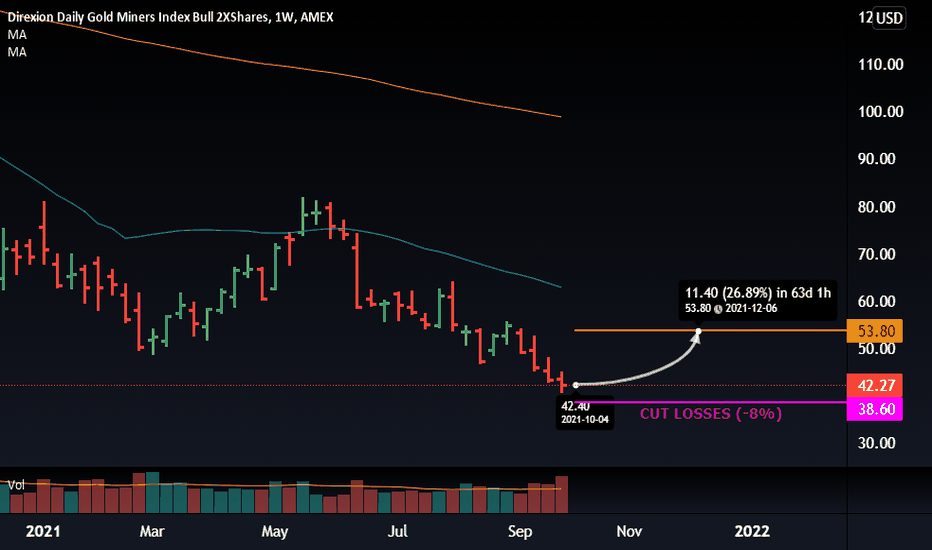Click the 2021 time axis label

coord(43,531)
